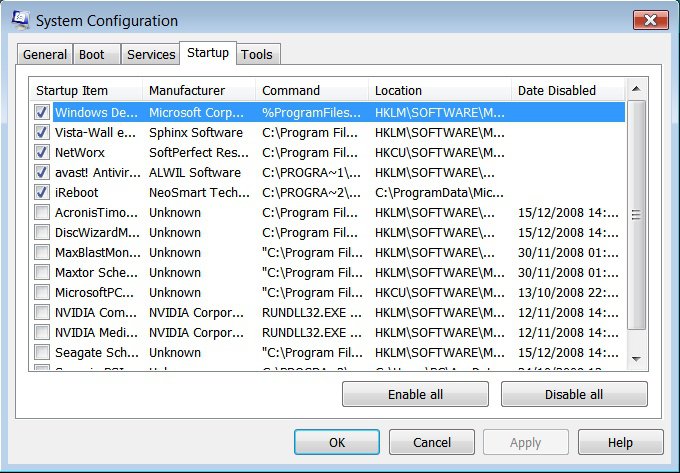Check the NVIDIA Medi... startup checkbox
The image size is (680, 473).
[x=42, y=332]
